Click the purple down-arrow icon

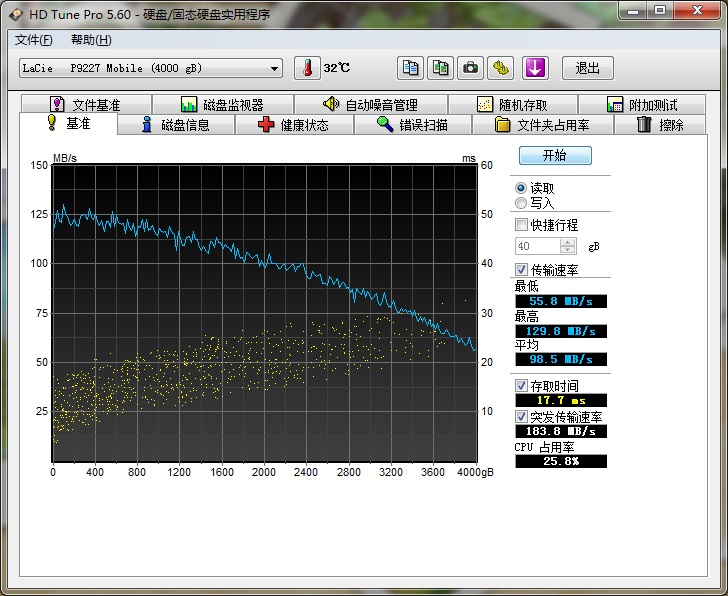click(536, 68)
